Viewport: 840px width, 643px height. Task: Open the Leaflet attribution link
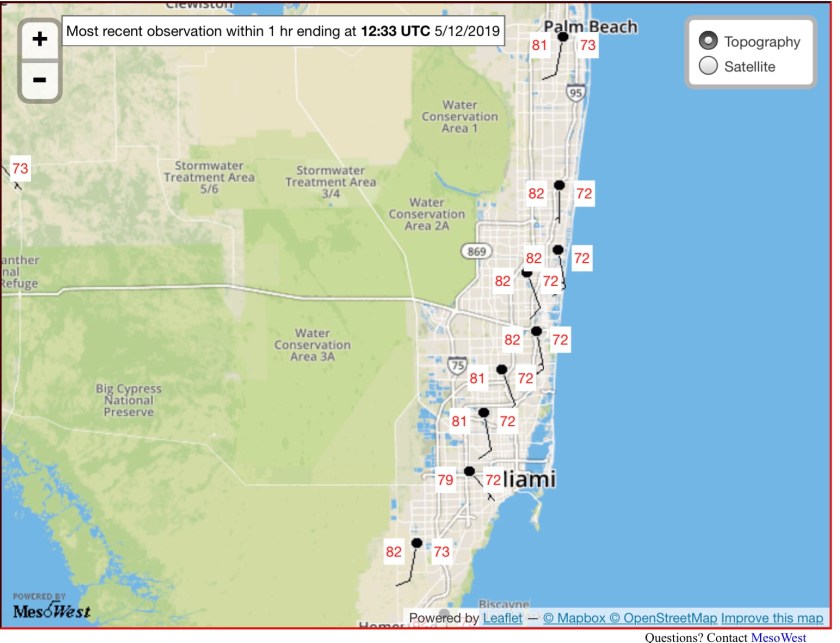click(x=502, y=618)
